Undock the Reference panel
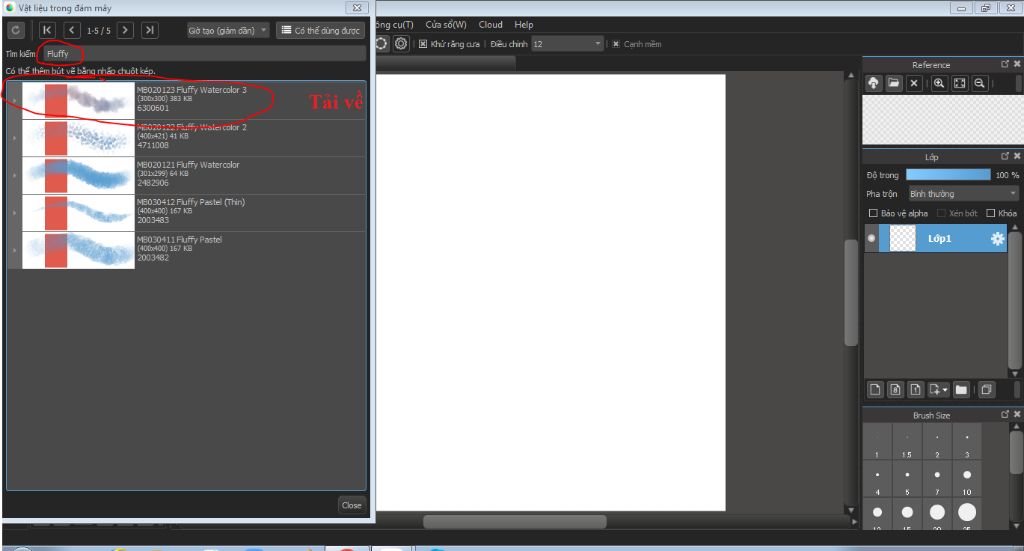The image size is (1024, 551). 1005,64
